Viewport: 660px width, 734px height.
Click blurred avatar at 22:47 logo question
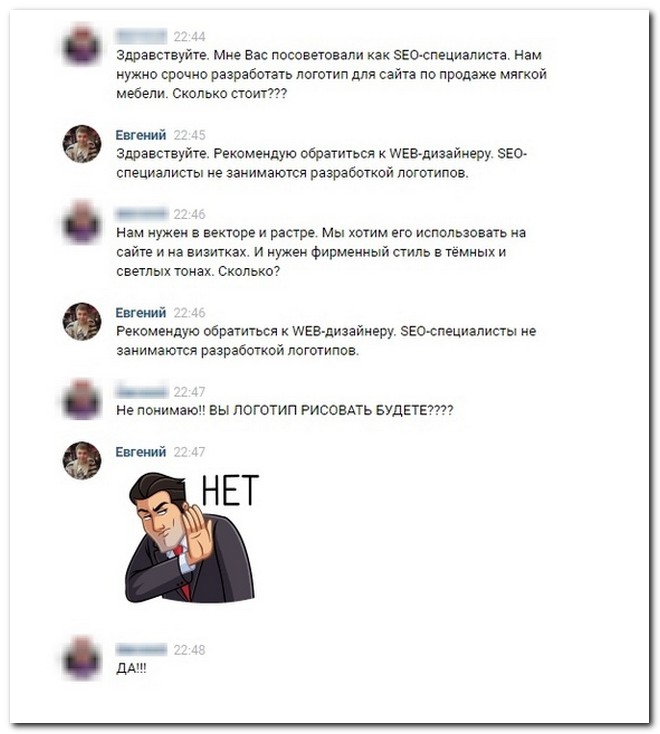(82, 400)
